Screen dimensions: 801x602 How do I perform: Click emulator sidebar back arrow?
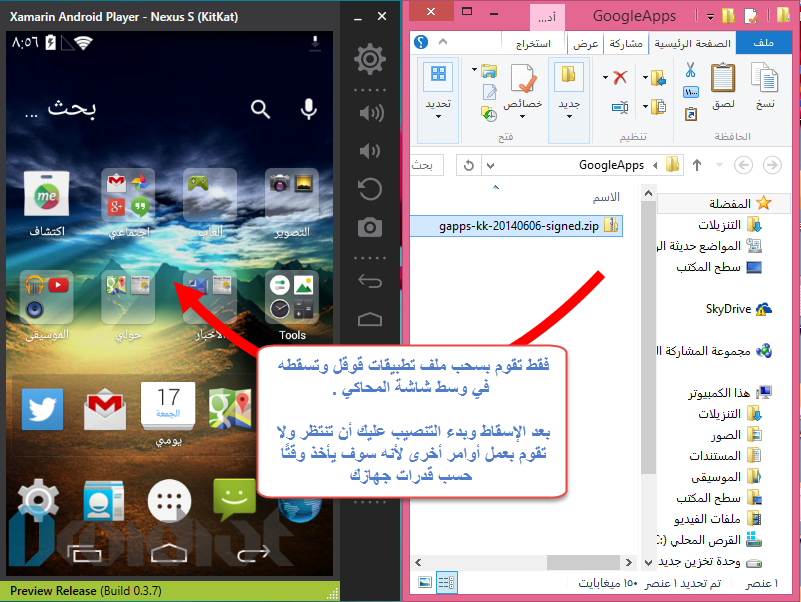click(x=370, y=282)
